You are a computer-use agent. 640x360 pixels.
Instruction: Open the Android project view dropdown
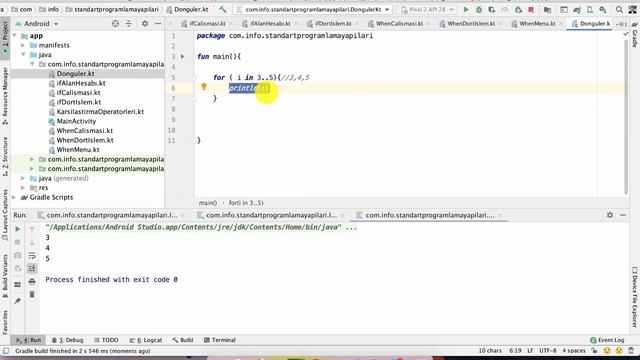(x=37, y=24)
